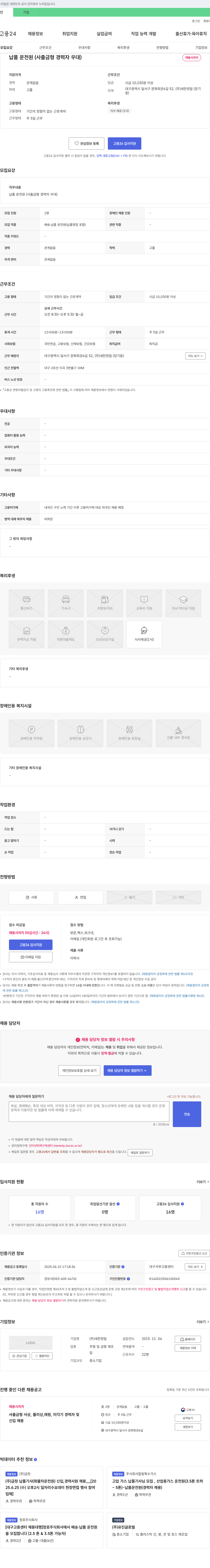Click the 교육비 지원 welfare icon
The image size is (210, 1568).
144,603
